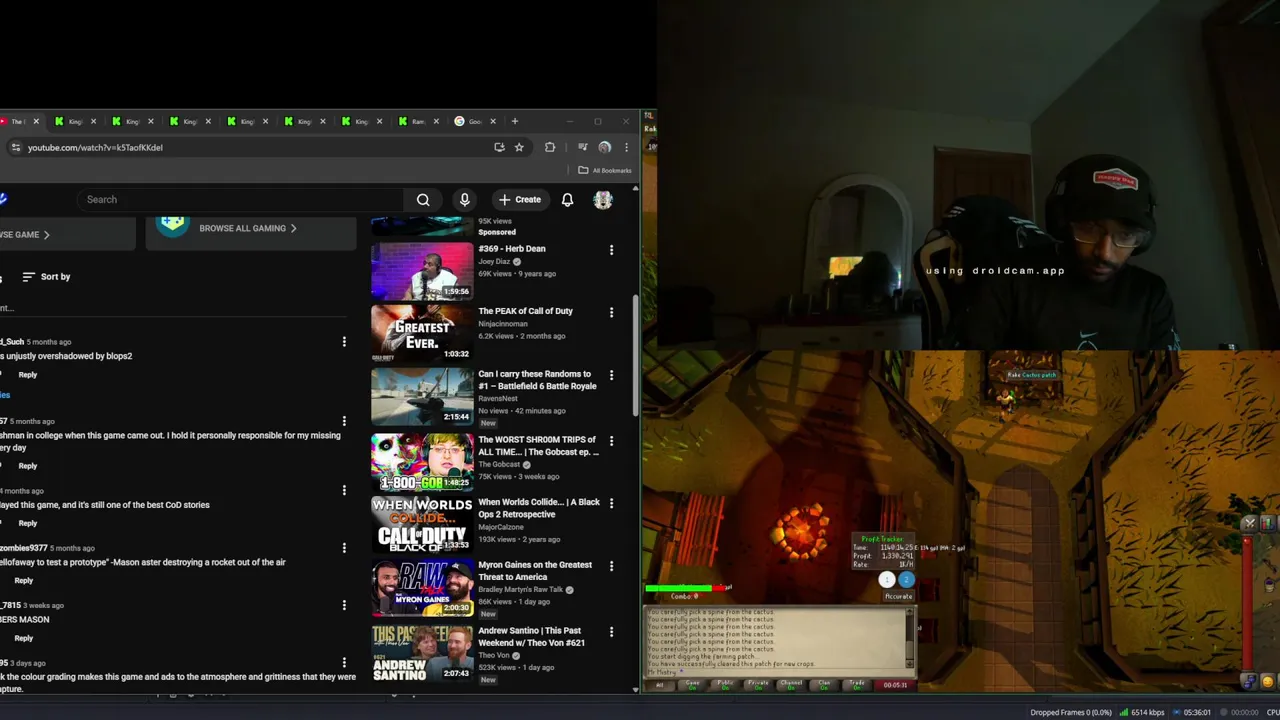Open a new browser tab with plus icon
This screenshot has width=1280, height=720.
(515, 121)
